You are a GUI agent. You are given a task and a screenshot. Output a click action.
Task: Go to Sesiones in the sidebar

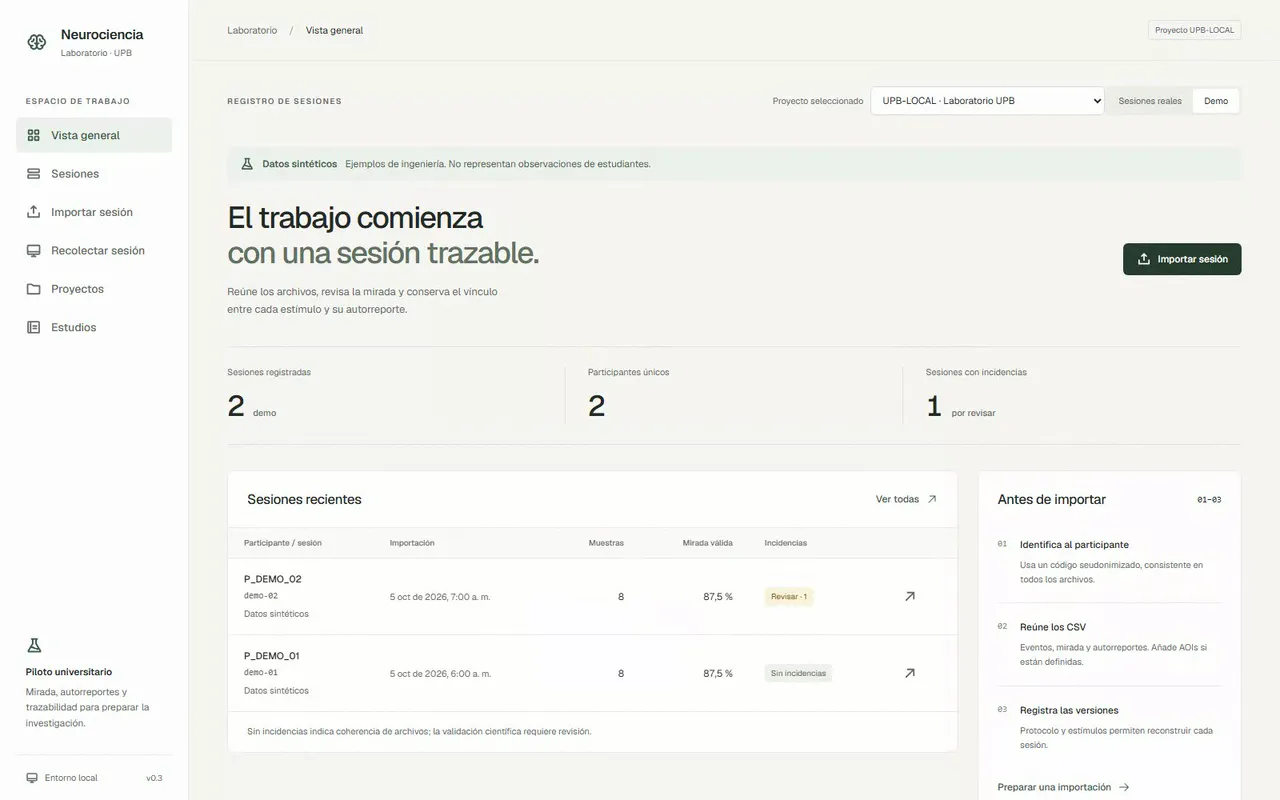pyautogui.click(x=94, y=174)
